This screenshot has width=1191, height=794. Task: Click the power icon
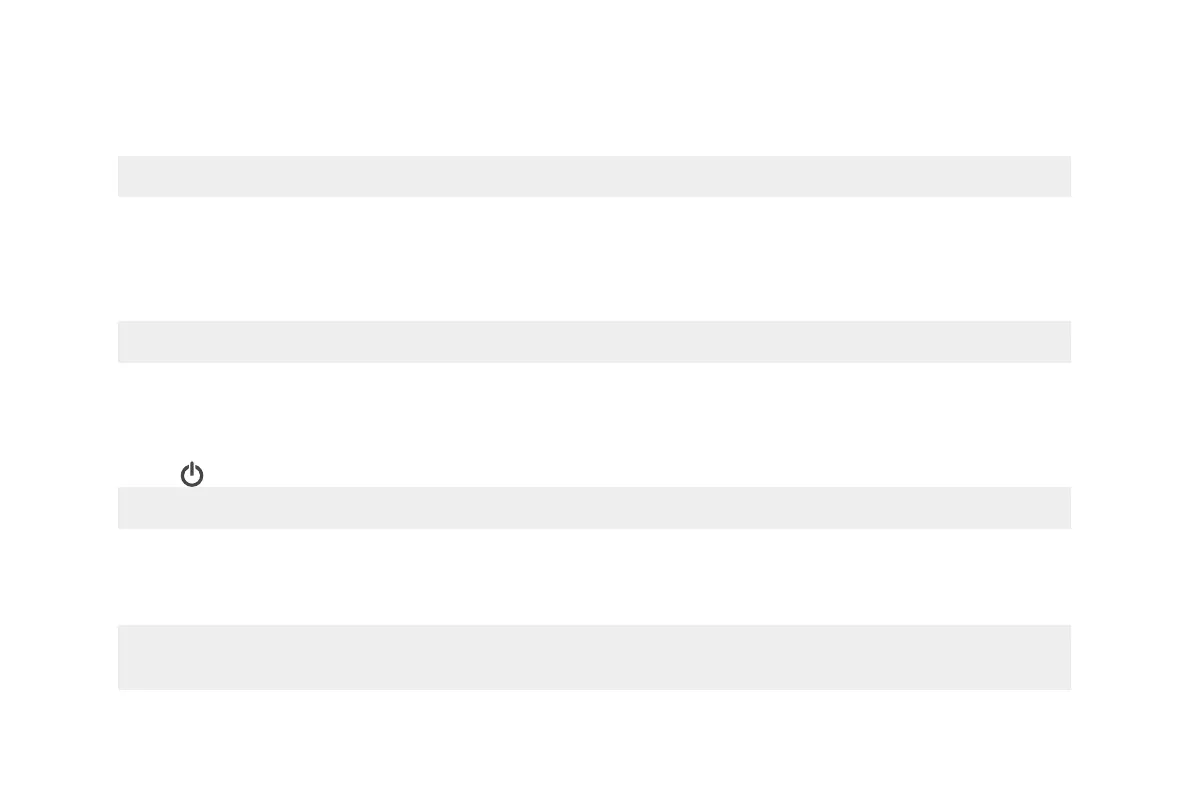[x=192, y=475]
